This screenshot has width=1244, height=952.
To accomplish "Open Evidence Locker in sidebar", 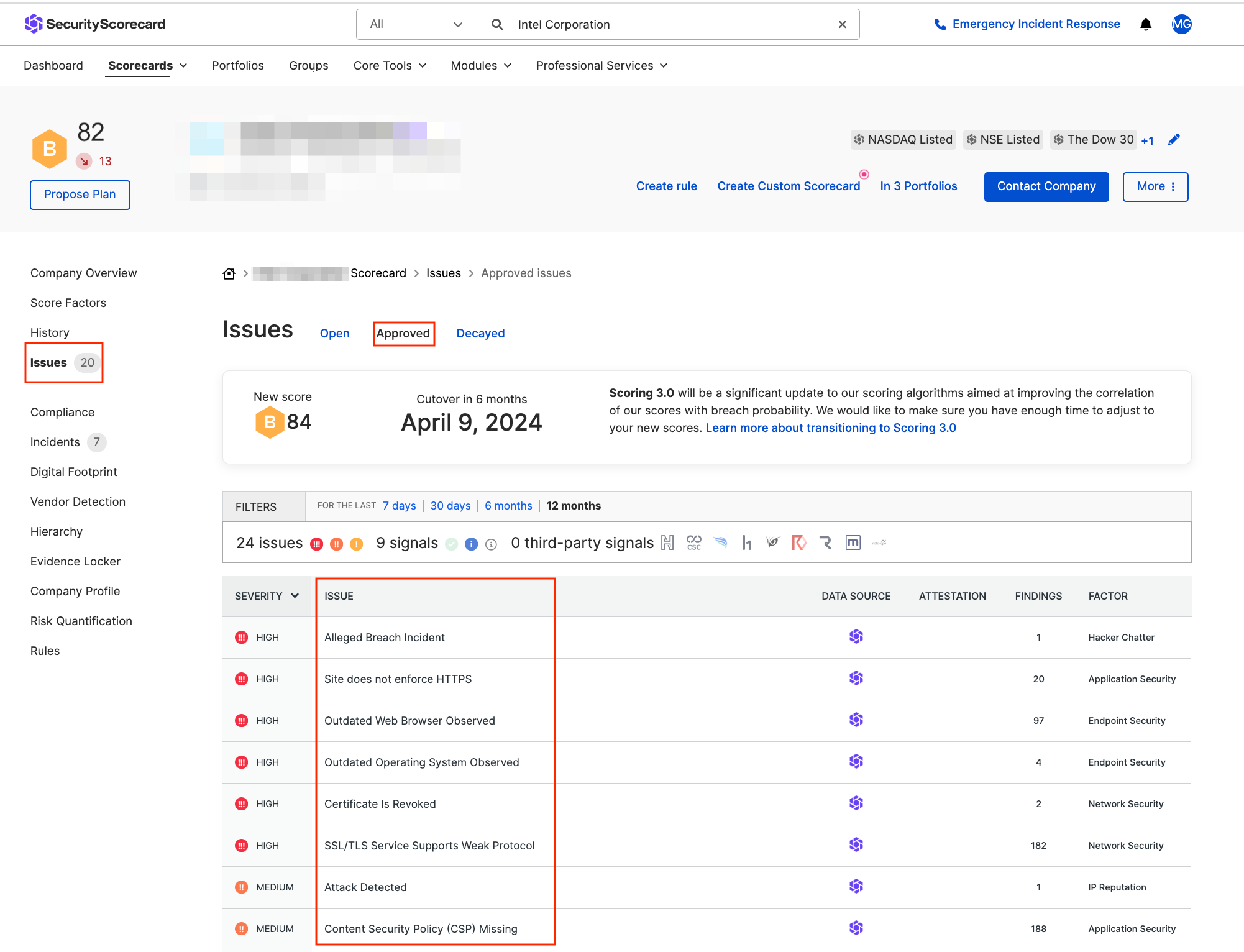I will 76,561.
